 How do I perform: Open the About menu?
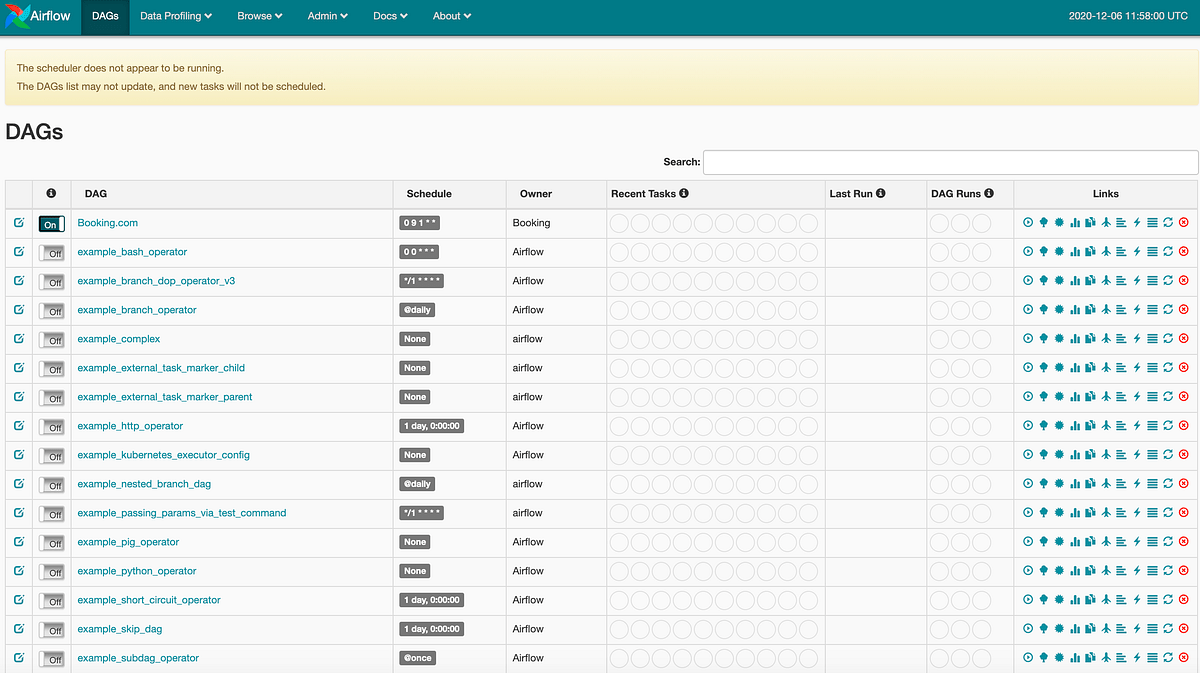[451, 16]
